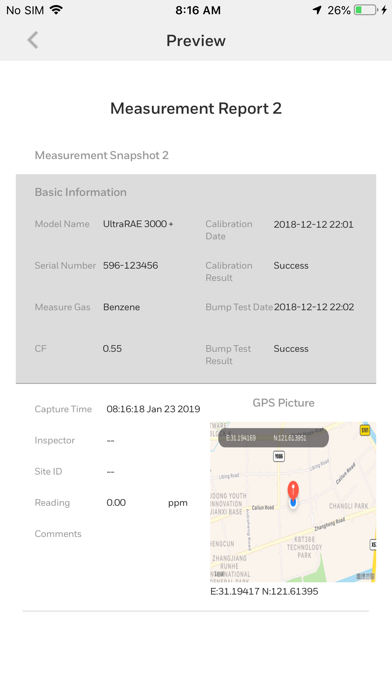Screen dimensions: 392x696
Task: Select the Preview title text
Action: [196, 40]
